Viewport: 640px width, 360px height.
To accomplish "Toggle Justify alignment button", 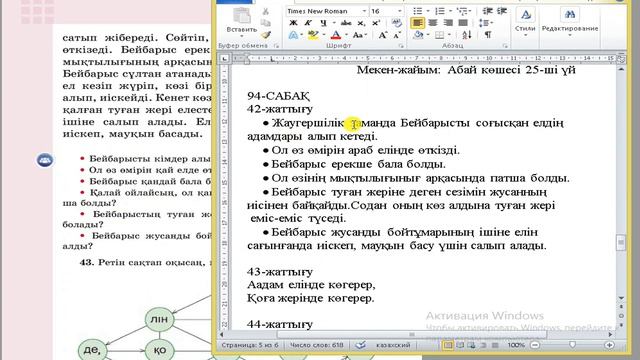I will coord(463,23).
